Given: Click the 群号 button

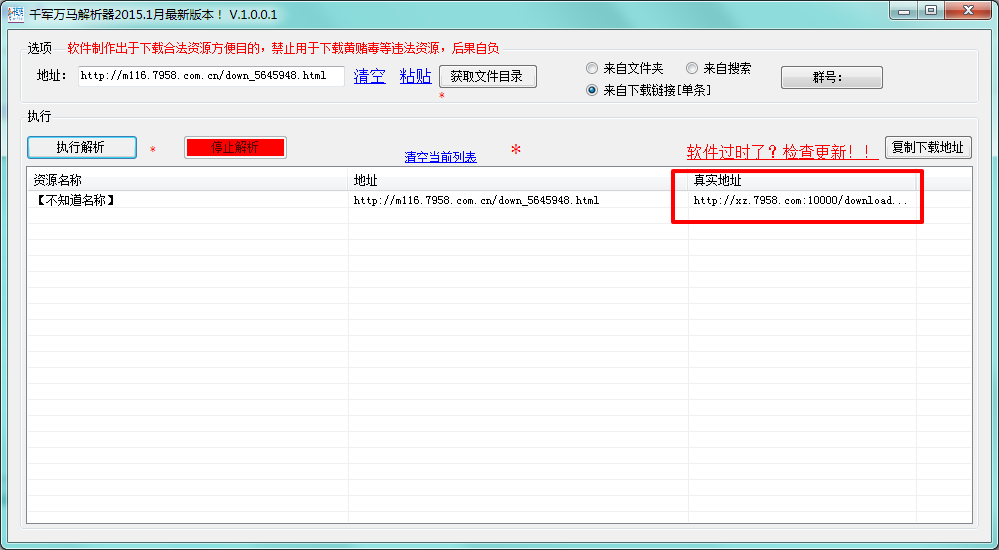Looking at the screenshot, I should coord(831,78).
